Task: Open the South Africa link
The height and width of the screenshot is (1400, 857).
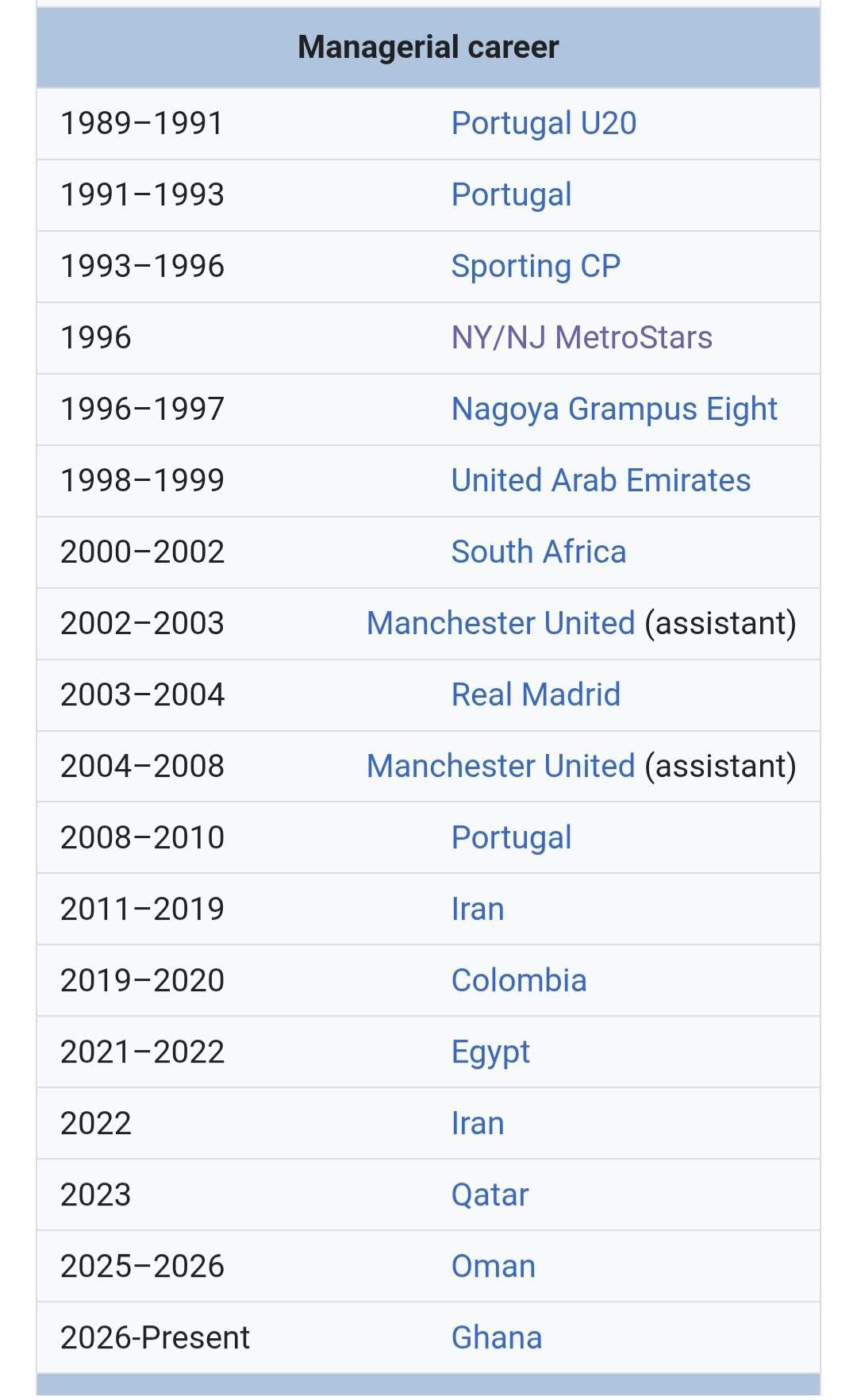Action: (x=538, y=552)
